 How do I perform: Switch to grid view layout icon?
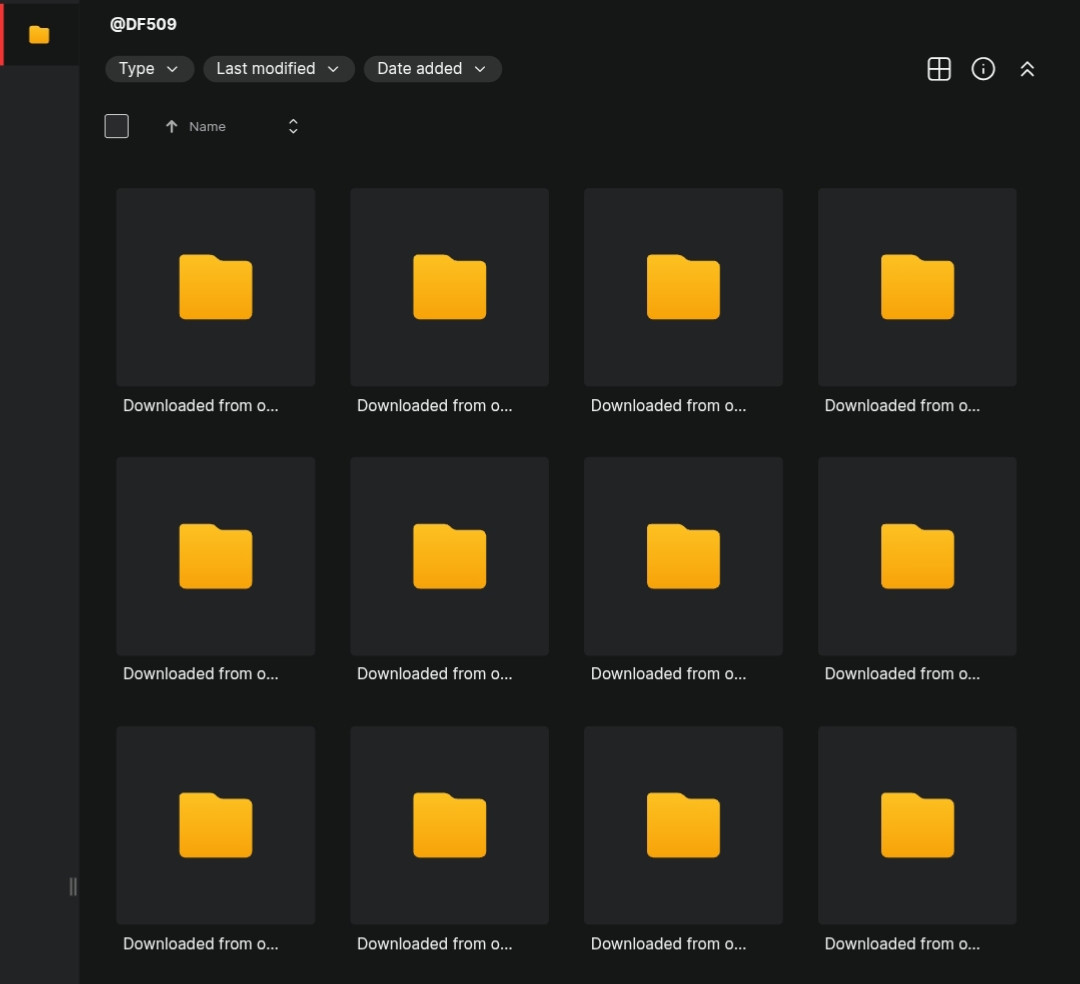tap(938, 69)
